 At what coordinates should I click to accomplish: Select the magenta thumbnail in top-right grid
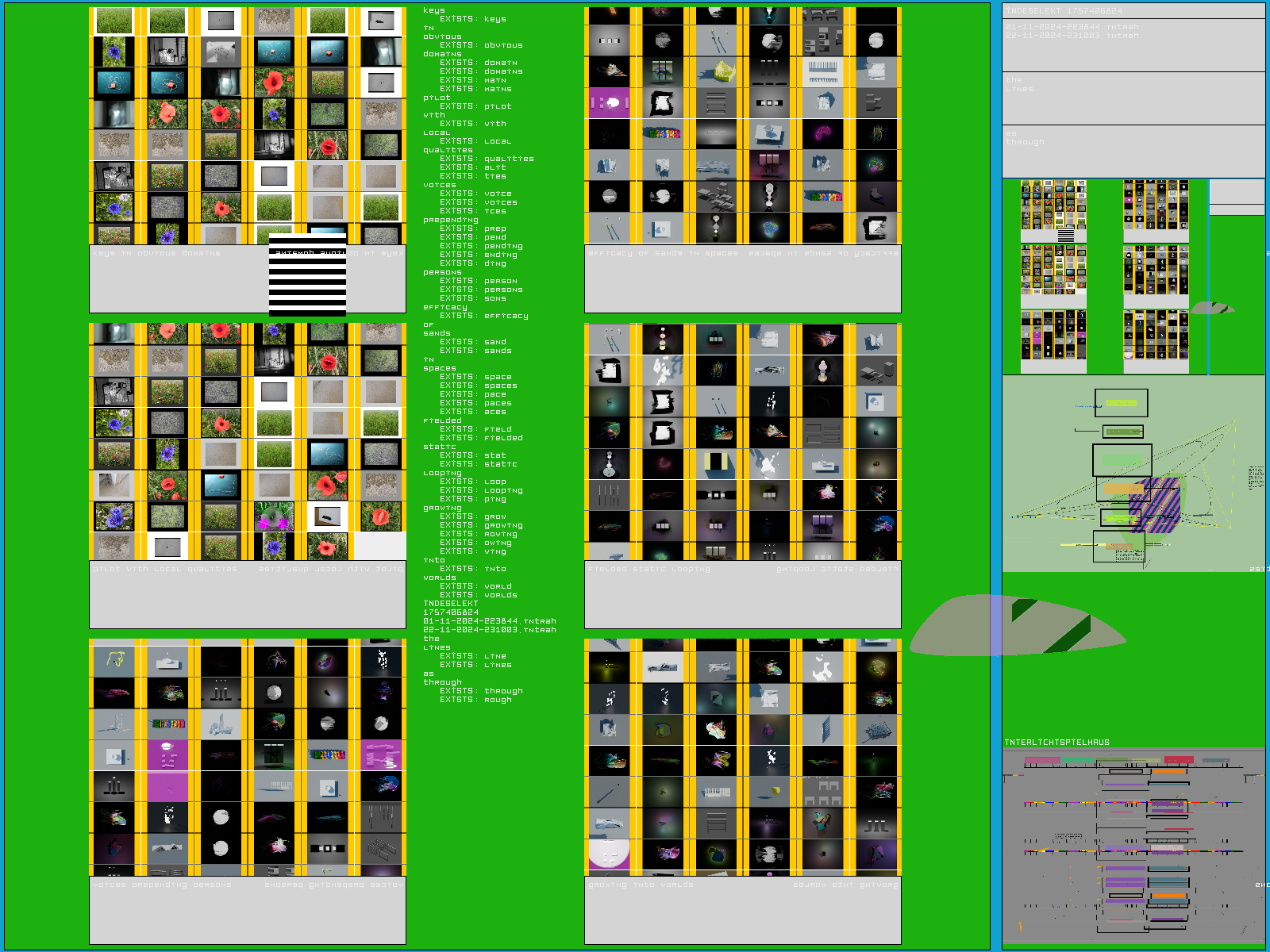click(x=609, y=103)
